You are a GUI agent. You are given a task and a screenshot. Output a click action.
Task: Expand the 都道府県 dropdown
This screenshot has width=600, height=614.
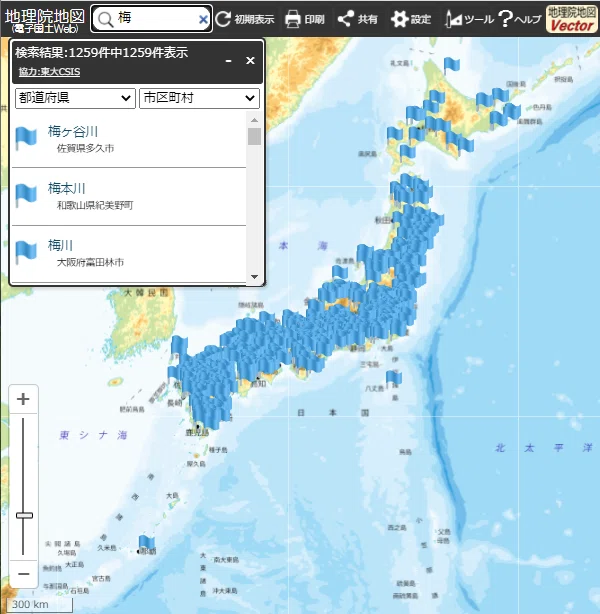[x=75, y=98]
